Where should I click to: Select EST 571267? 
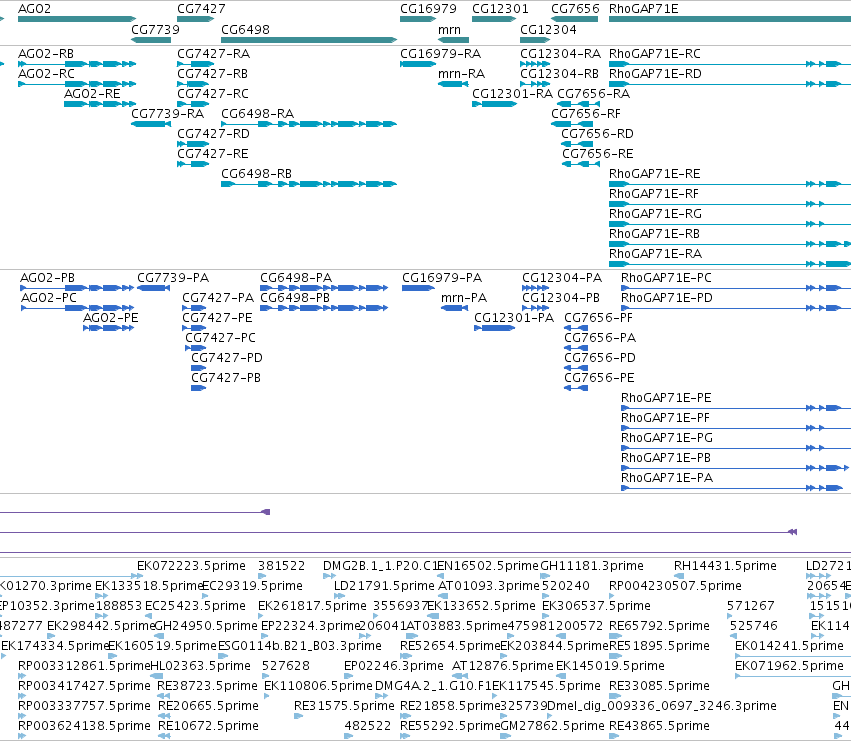(x=751, y=606)
